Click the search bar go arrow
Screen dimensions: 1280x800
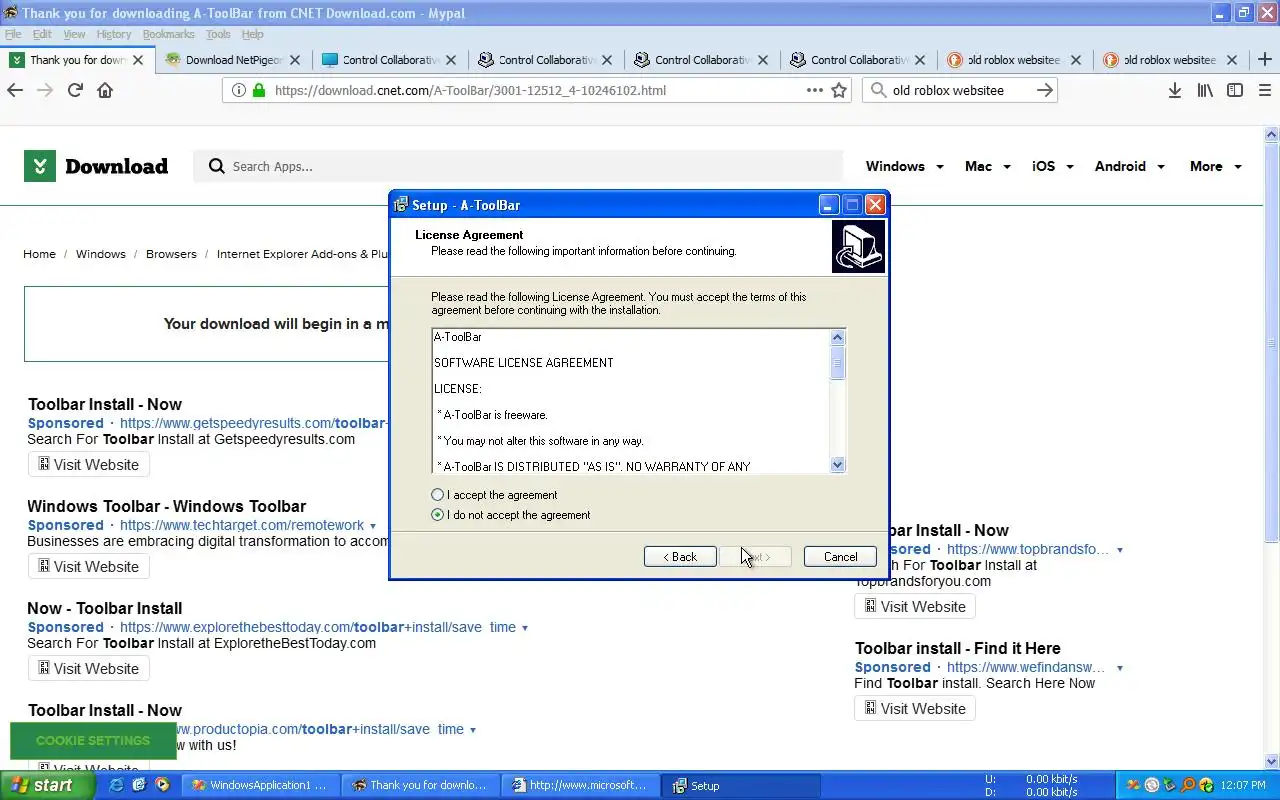(x=1045, y=90)
